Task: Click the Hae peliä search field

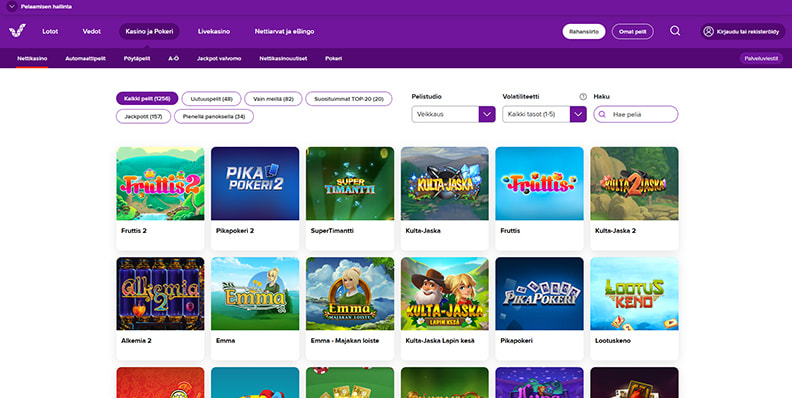Action: click(636, 114)
